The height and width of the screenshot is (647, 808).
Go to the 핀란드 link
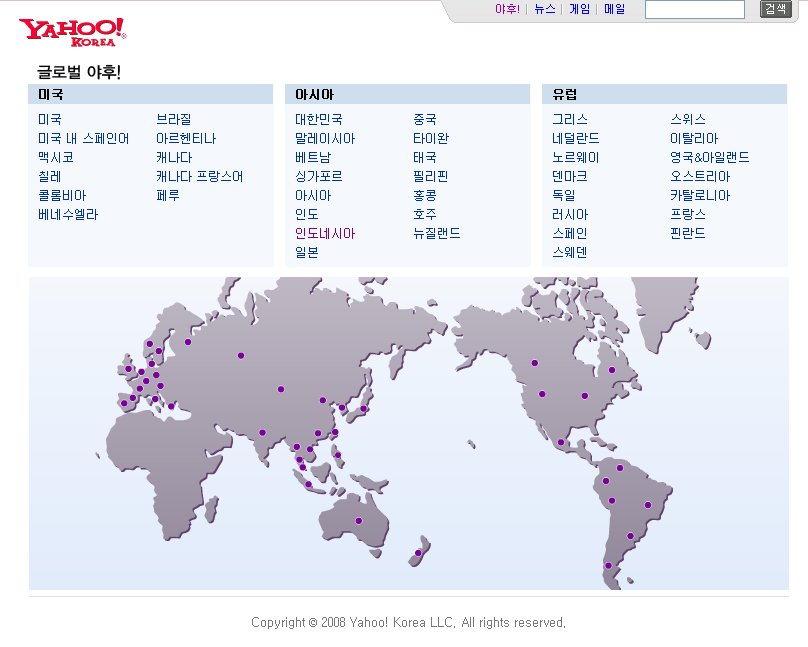click(x=688, y=234)
